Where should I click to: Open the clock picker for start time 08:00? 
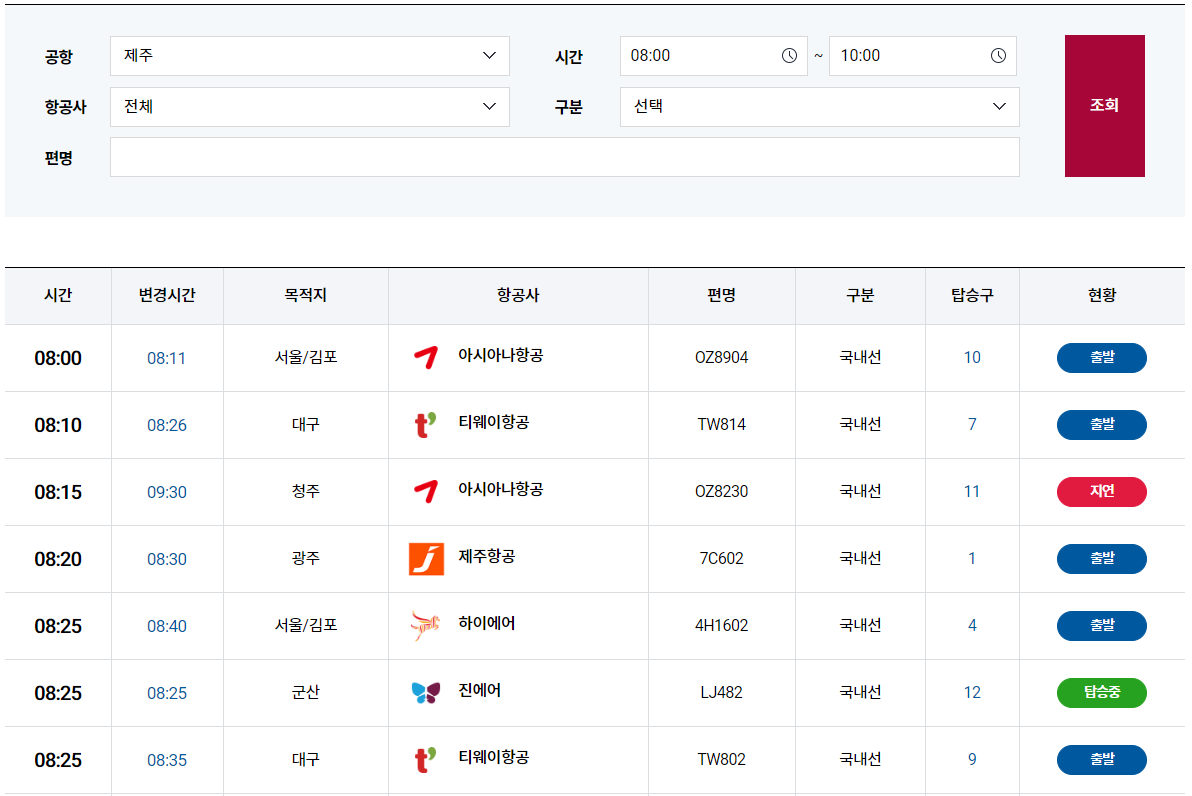tap(789, 55)
